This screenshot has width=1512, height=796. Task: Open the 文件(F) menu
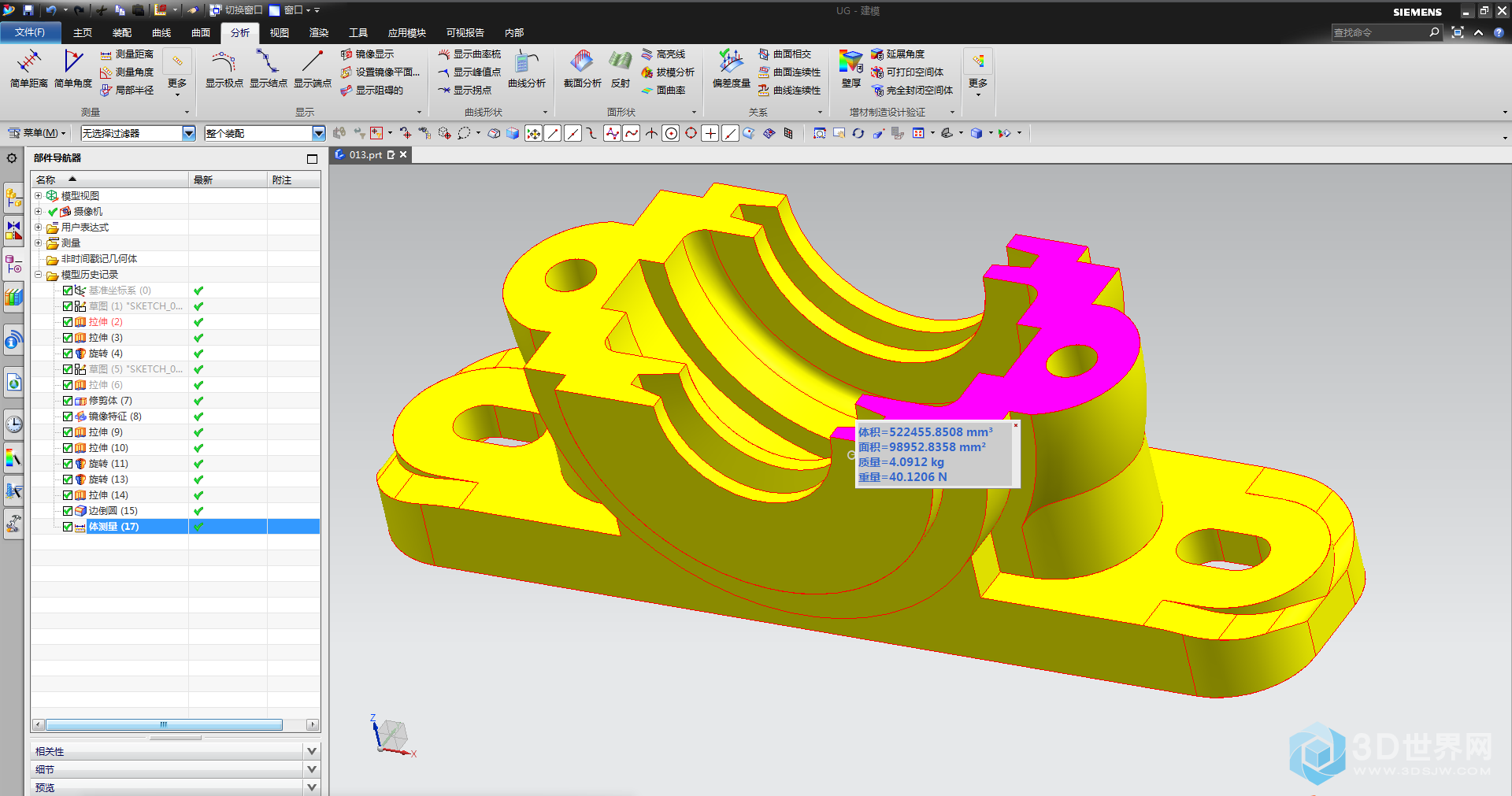tap(29, 32)
